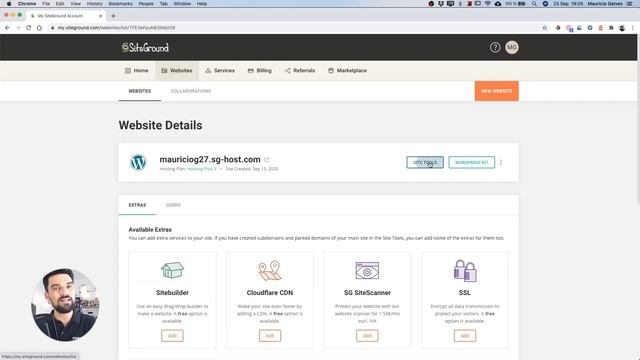
Task: Click the SSL padlocks icon
Action: [x=465, y=271]
